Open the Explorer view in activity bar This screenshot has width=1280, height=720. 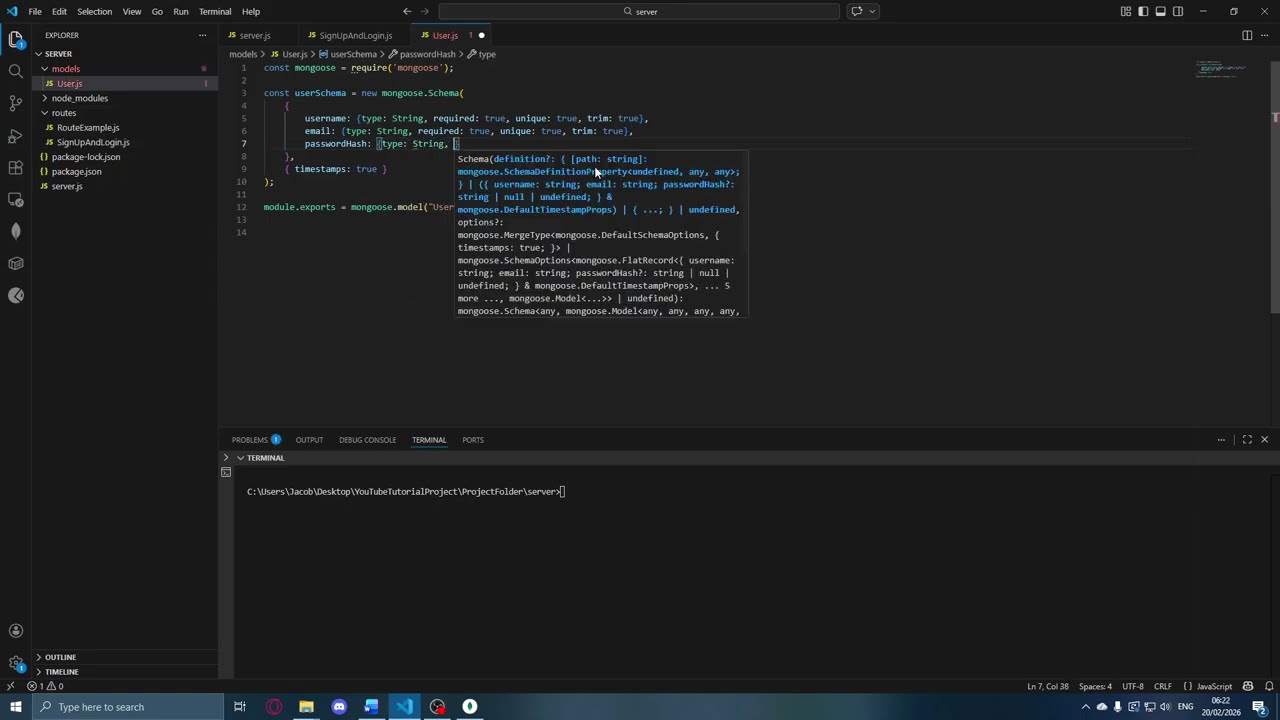pos(15,40)
